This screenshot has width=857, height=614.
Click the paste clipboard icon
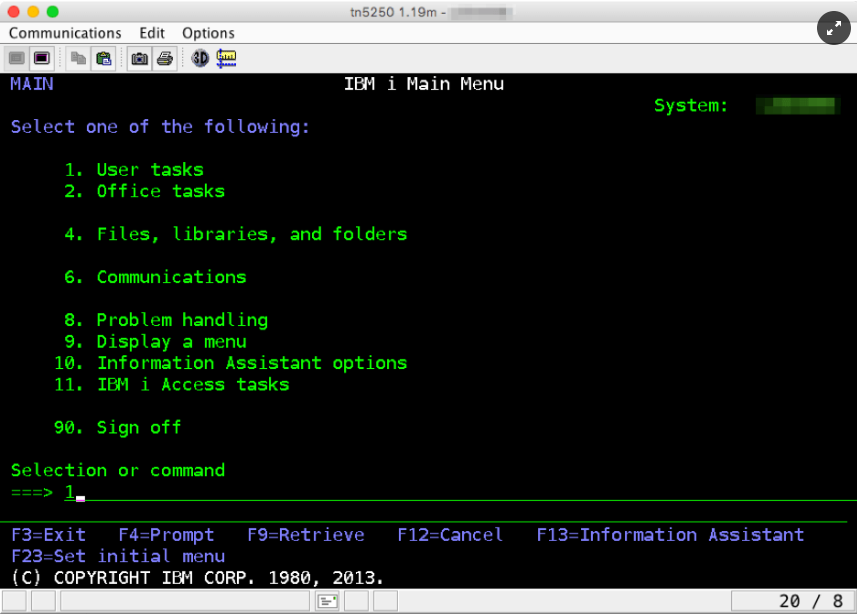104,58
